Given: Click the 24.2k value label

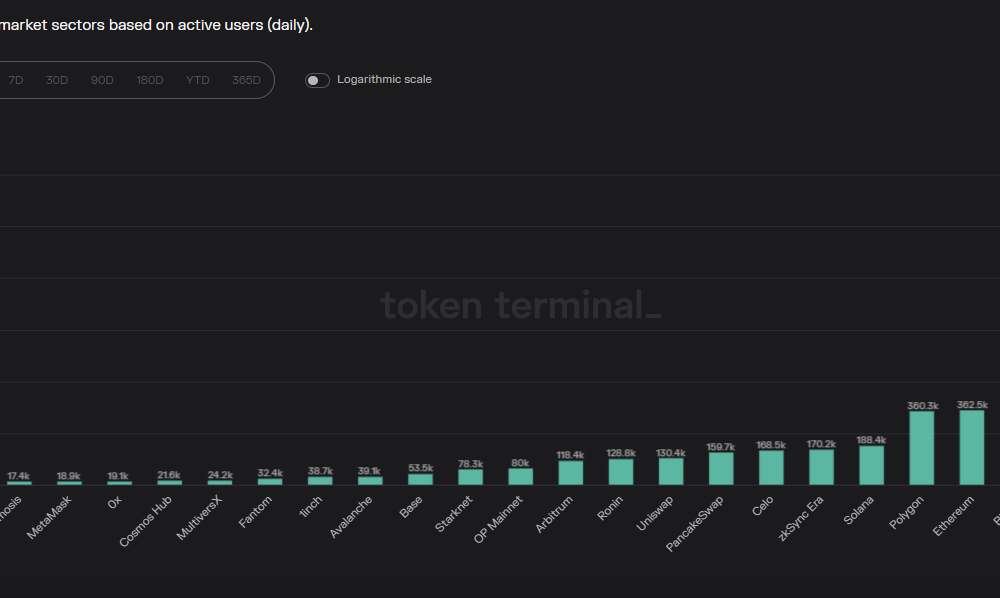Looking at the screenshot, I should [x=220, y=474].
